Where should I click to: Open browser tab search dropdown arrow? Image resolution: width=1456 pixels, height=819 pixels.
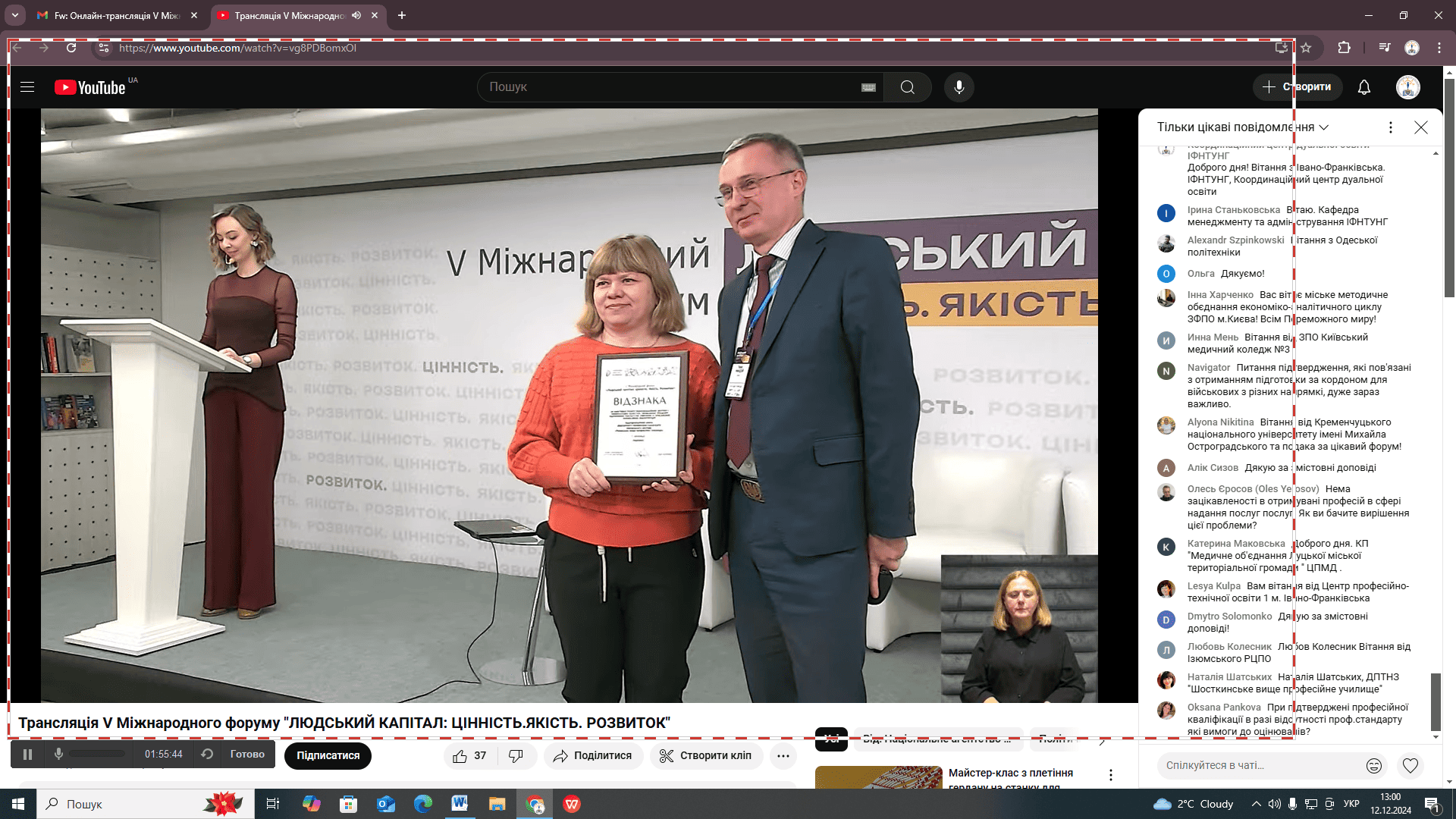point(14,15)
